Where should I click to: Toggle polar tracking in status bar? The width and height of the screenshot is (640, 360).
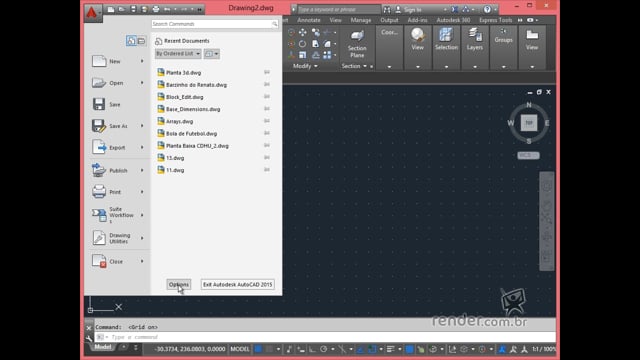coord(324,349)
